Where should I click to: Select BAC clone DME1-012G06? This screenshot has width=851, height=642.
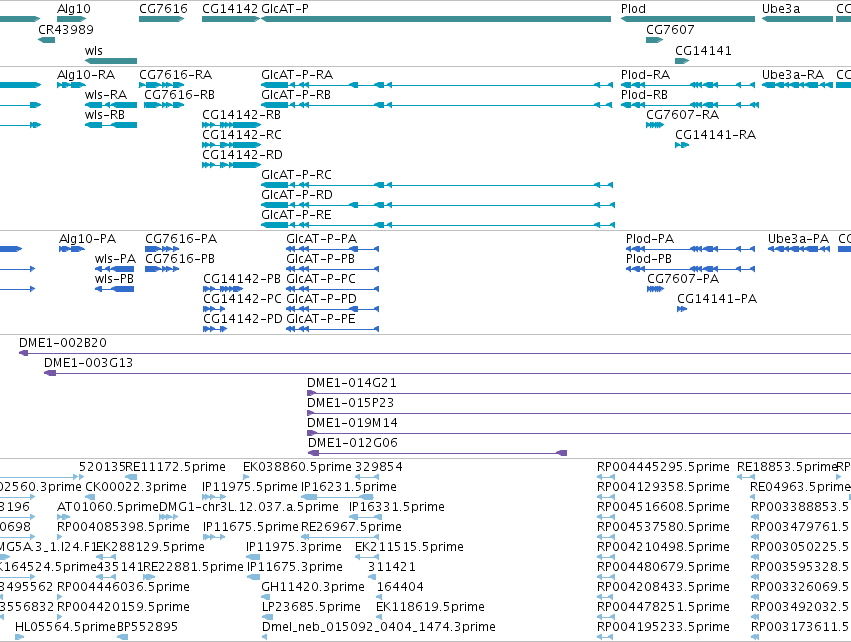[353, 443]
